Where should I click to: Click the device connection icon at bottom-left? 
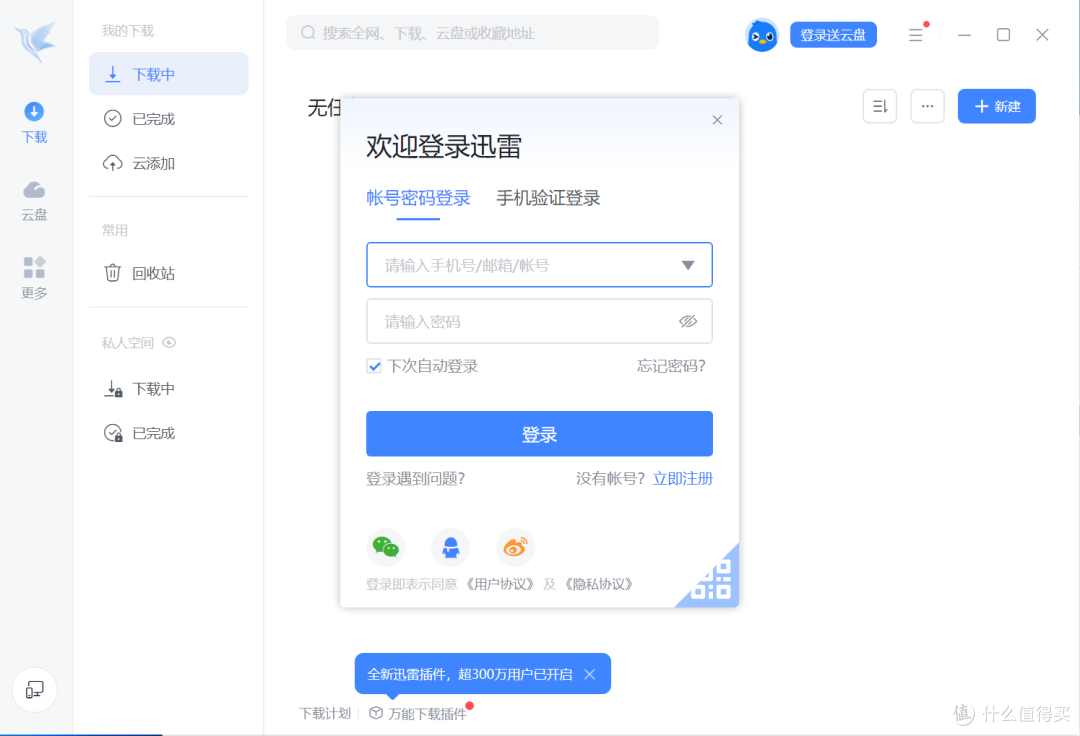point(34,689)
